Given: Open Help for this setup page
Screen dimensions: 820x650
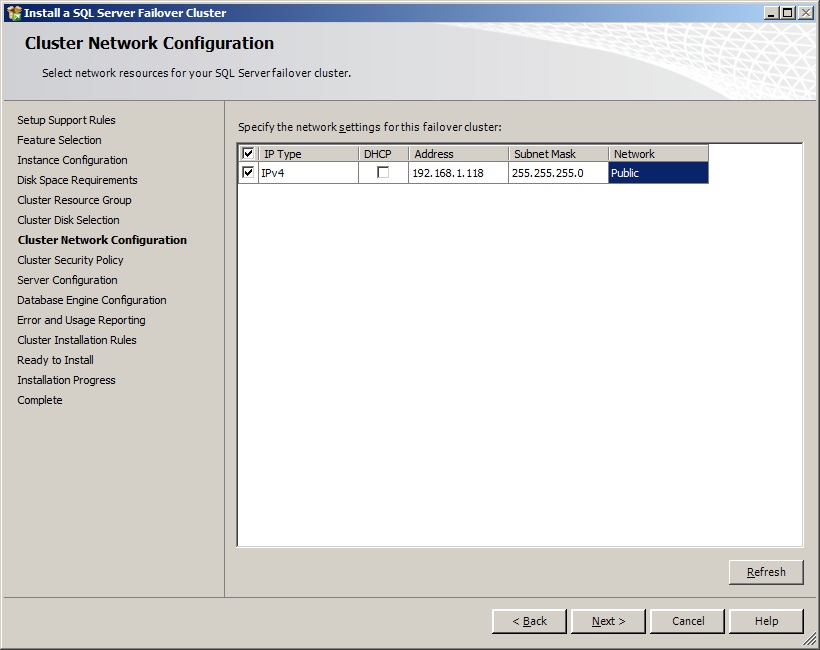Looking at the screenshot, I should [766, 621].
